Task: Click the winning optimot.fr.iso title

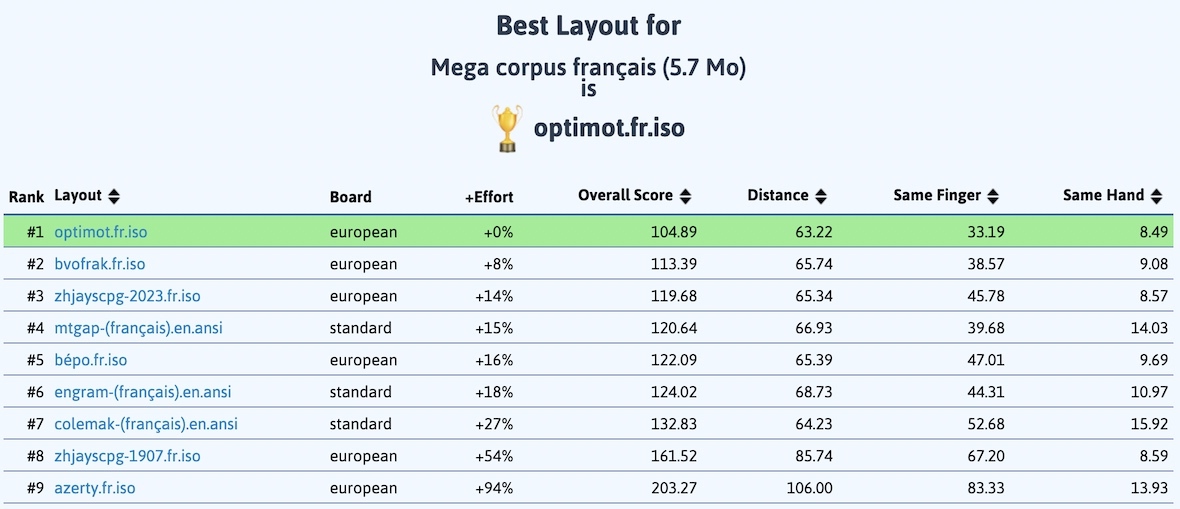Action: [x=609, y=129]
